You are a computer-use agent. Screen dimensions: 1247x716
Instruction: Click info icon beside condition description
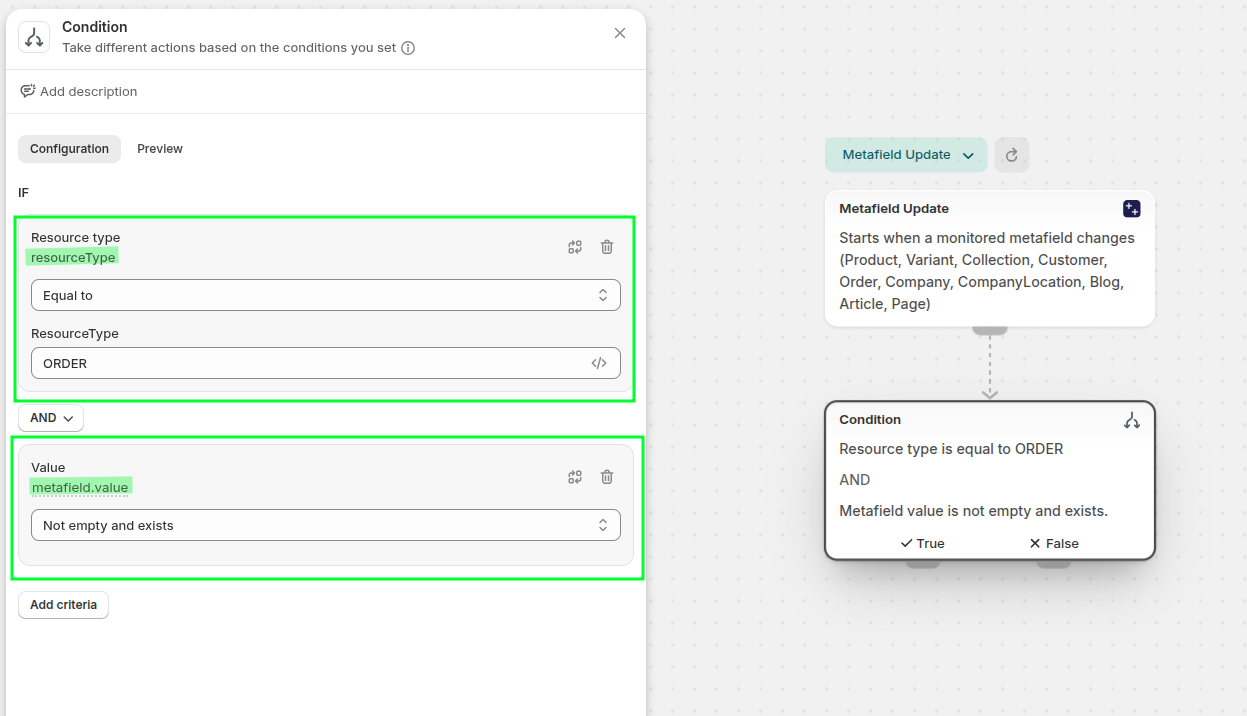coord(408,48)
